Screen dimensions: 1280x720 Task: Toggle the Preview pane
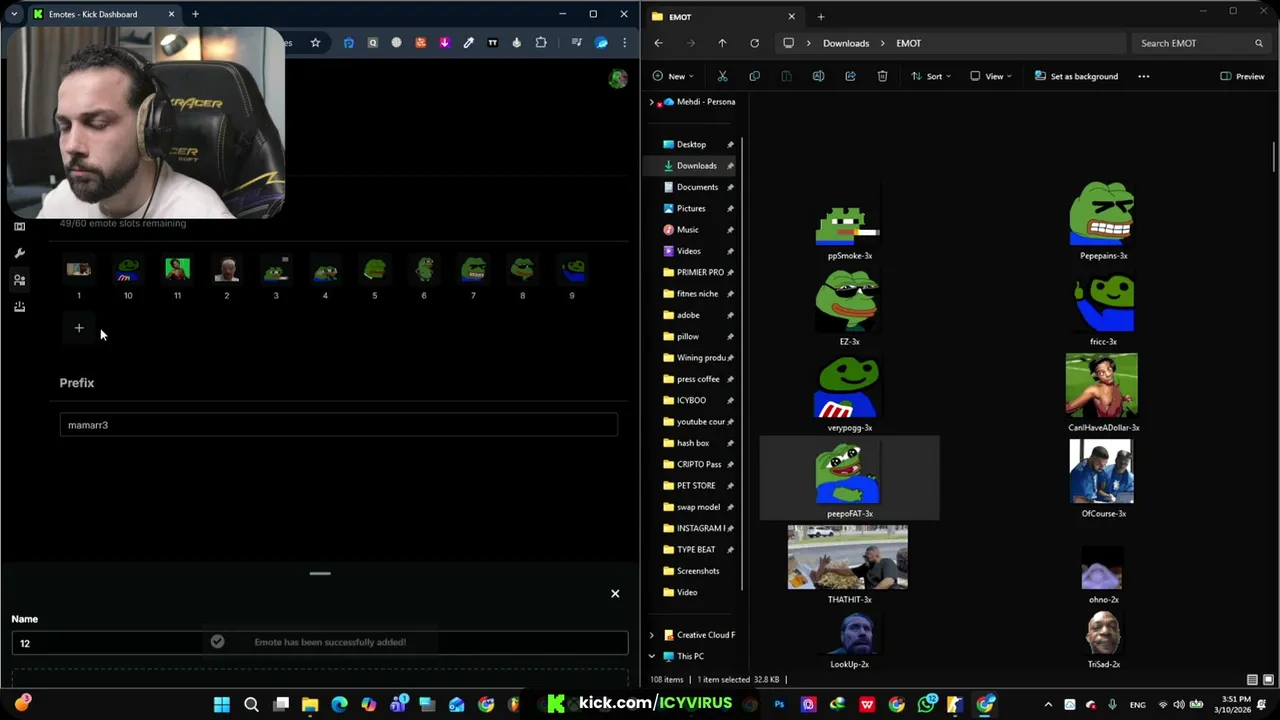1242,76
